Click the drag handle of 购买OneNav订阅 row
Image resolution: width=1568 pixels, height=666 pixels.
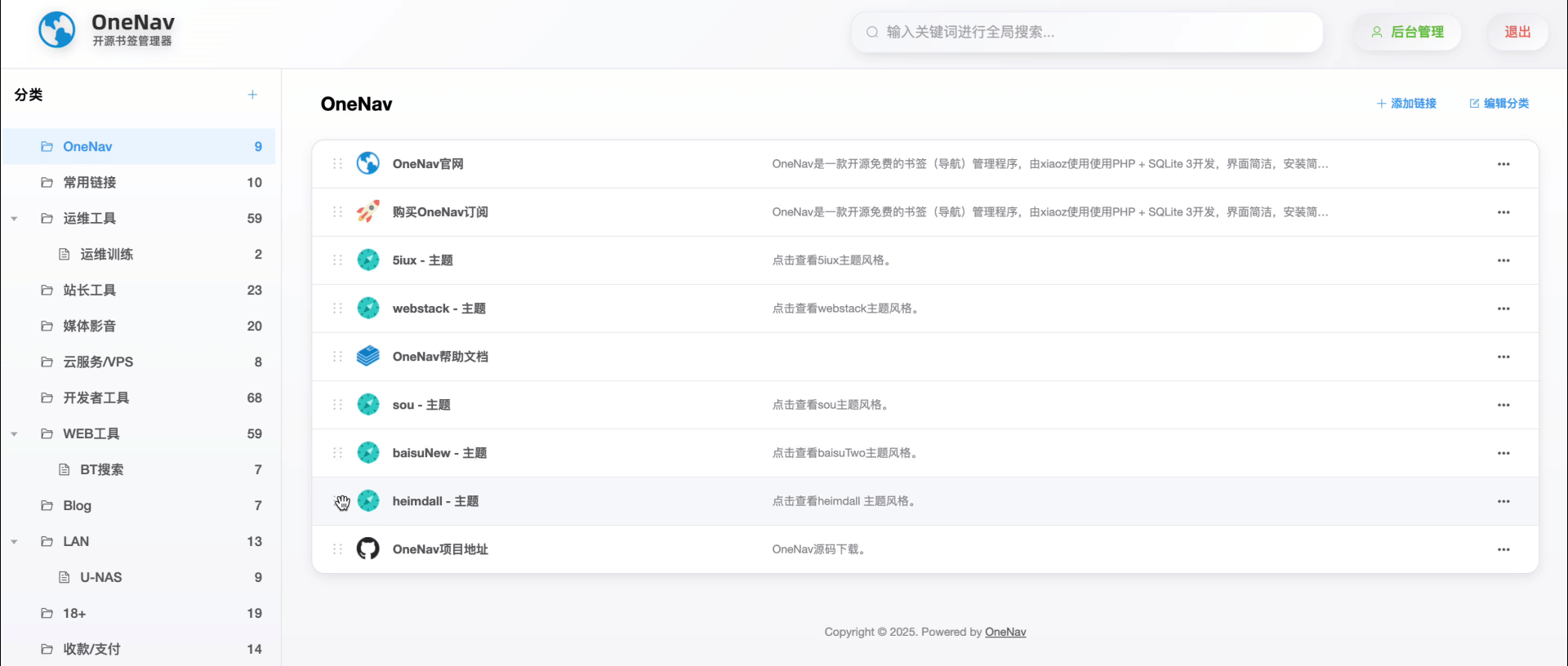(x=337, y=211)
